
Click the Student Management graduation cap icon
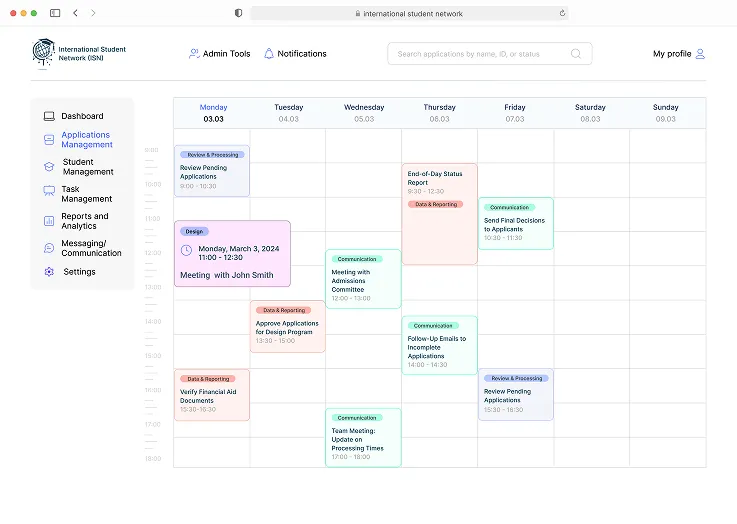click(x=49, y=167)
